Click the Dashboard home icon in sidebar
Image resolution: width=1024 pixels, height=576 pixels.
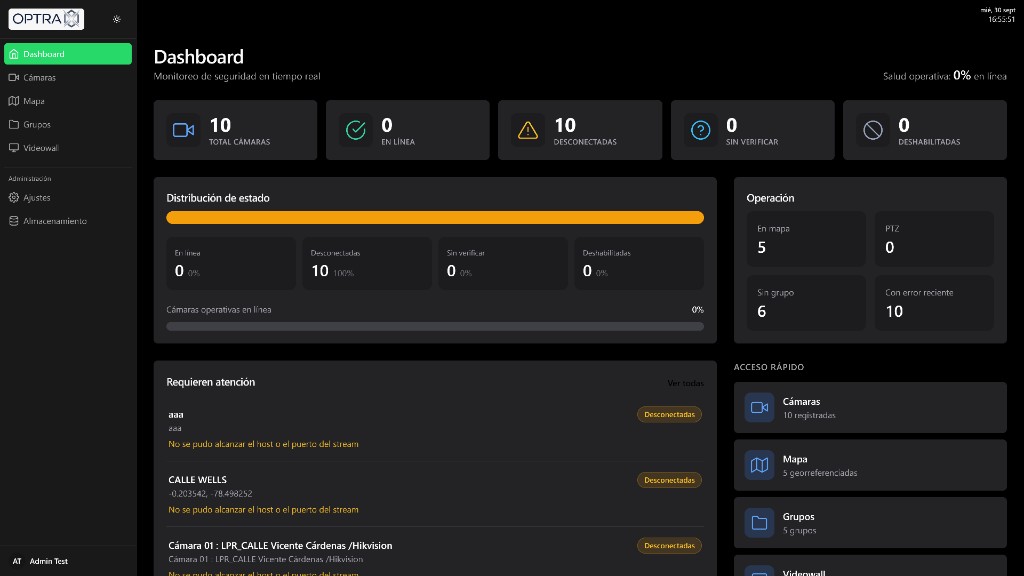[14, 54]
